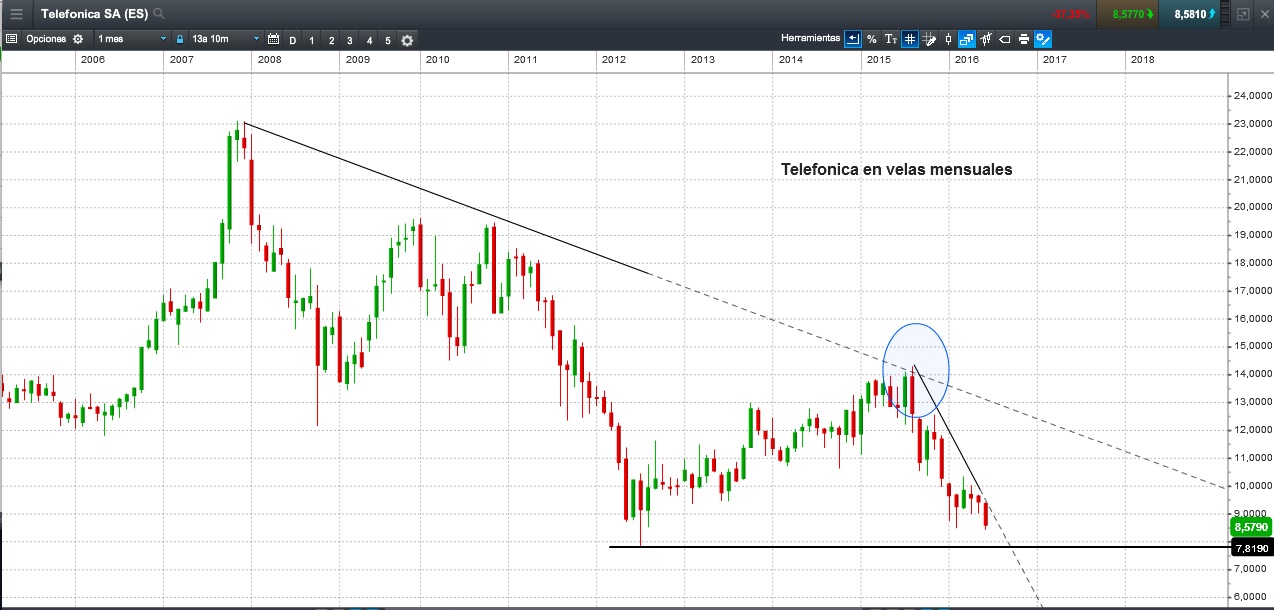
Task: Click the search magnifier next to Telefonica SA (ES)
Action: 160,14
